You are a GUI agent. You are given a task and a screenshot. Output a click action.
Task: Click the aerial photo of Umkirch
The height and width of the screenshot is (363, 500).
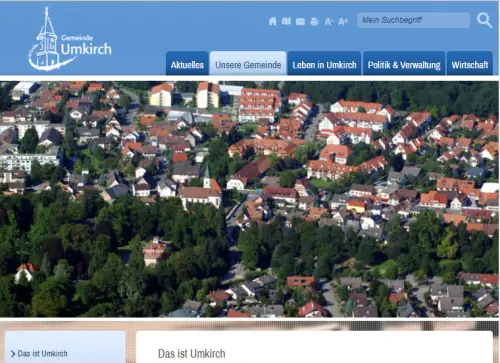(x=249, y=199)
